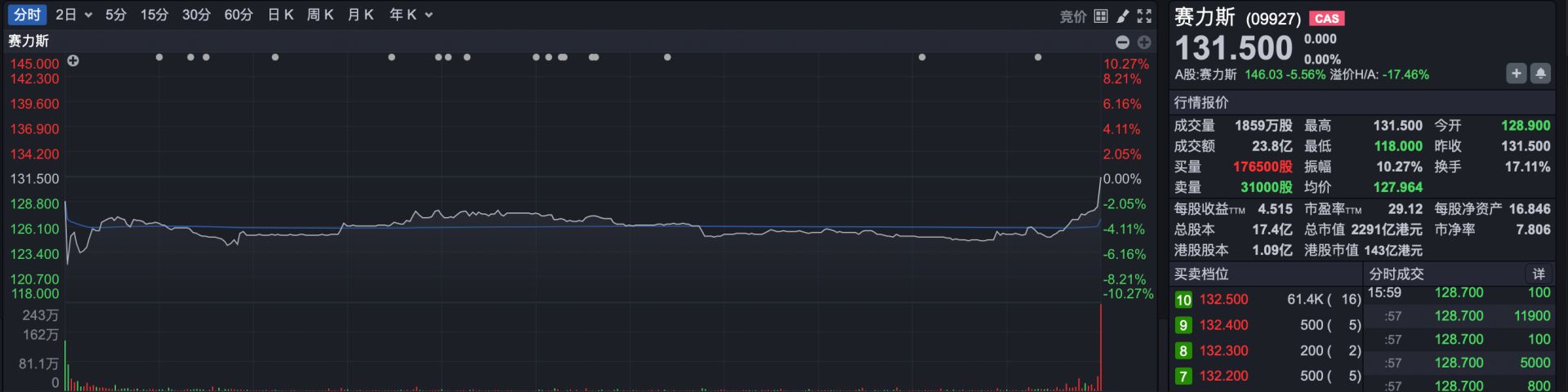Set a price alert with bell icon
Viewport: 1568px width, 392px height.
coord(1540,73)
